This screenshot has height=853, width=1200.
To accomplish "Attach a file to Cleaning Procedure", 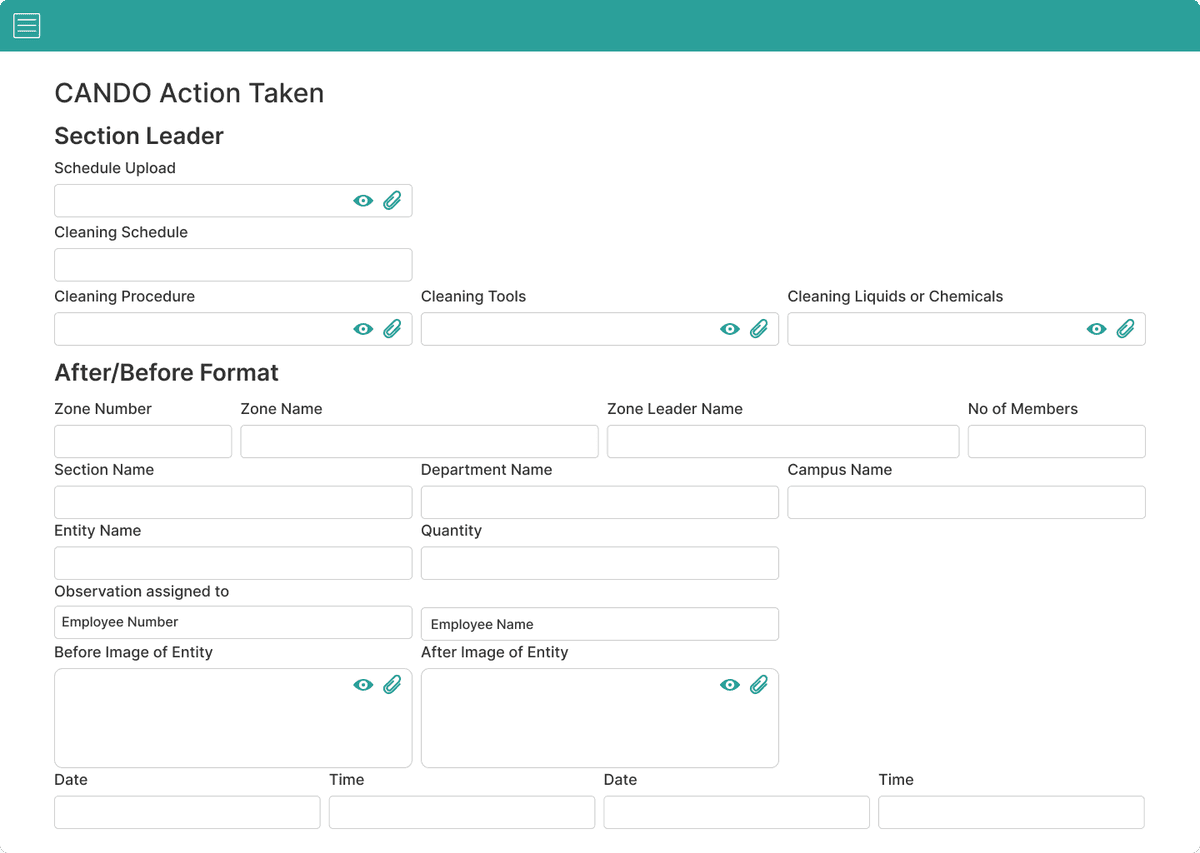I will tap(392, 329).
